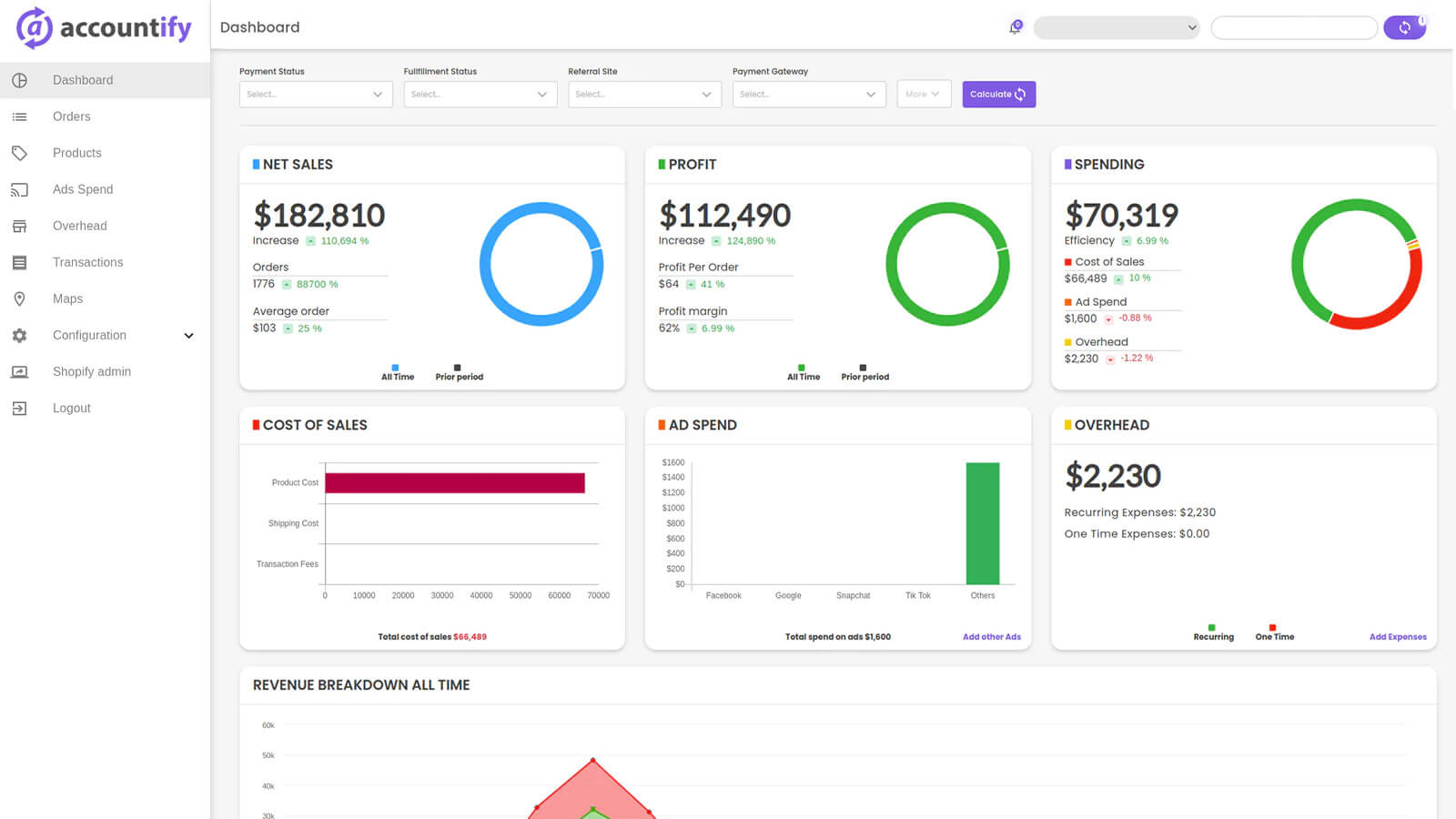
Task: Open the More filters dropdown
Action: pyautogui.click(x=923, y=94)
